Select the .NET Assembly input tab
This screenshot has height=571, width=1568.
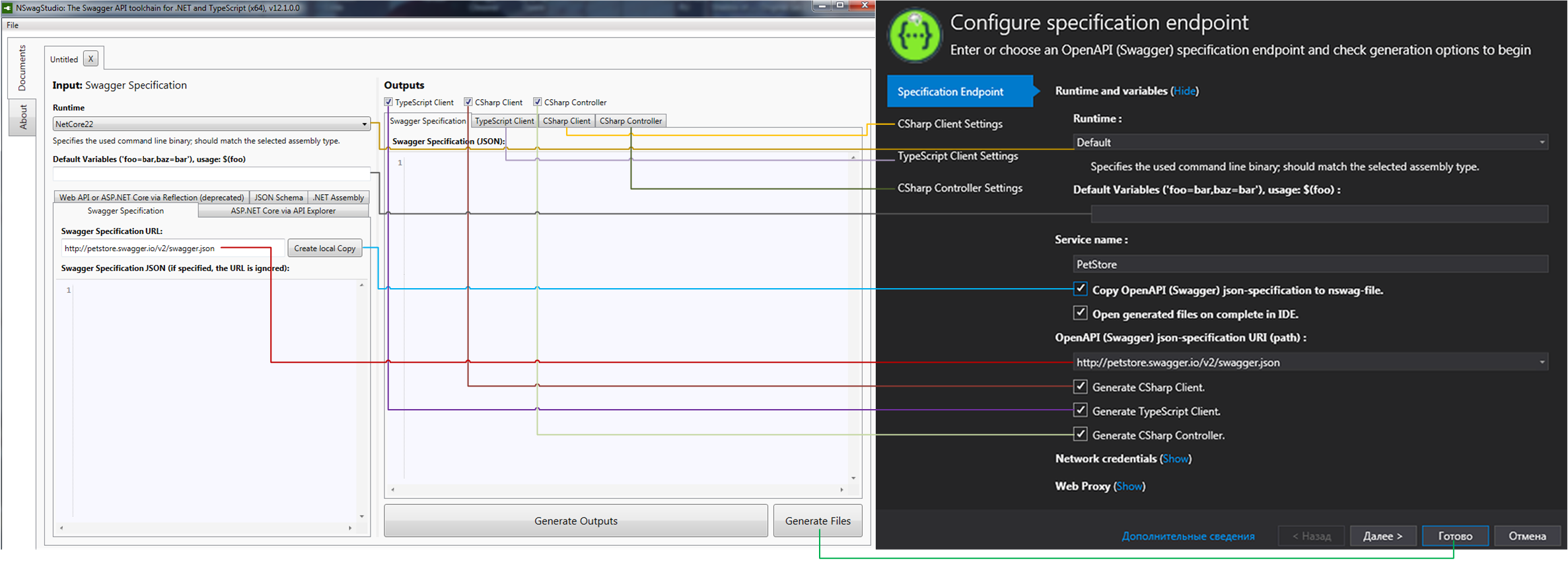pos(338,197)
